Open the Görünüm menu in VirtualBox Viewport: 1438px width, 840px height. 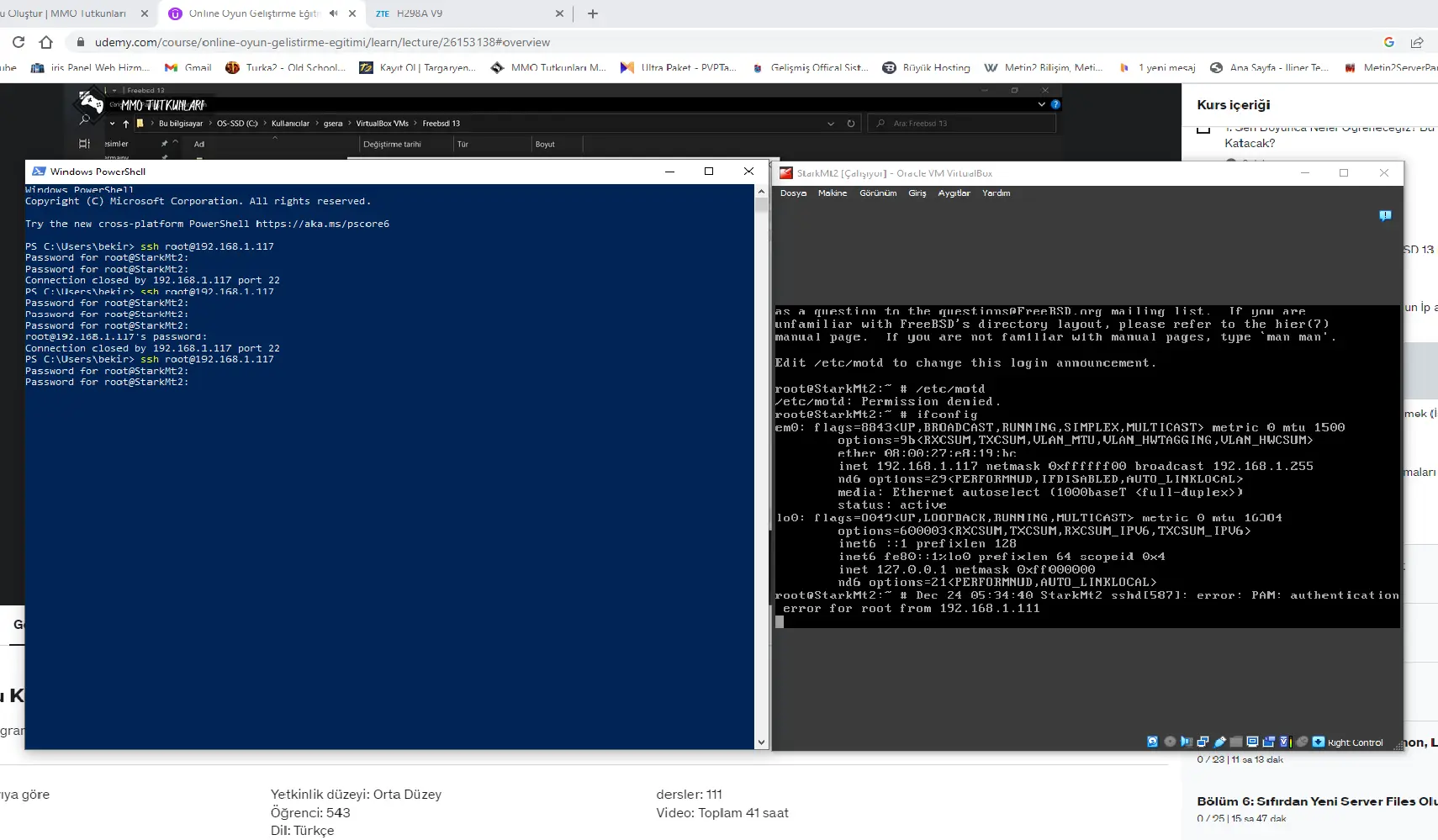878,193
